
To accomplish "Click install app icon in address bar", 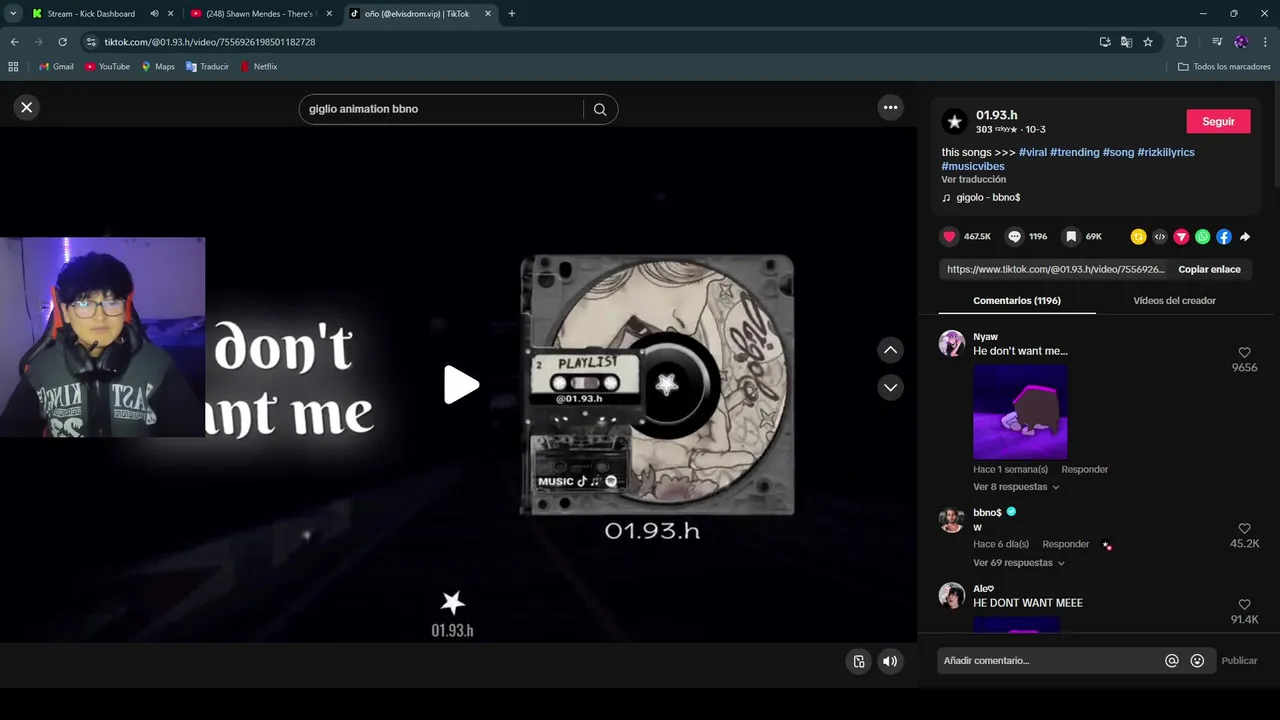I will click(1104, 42).
